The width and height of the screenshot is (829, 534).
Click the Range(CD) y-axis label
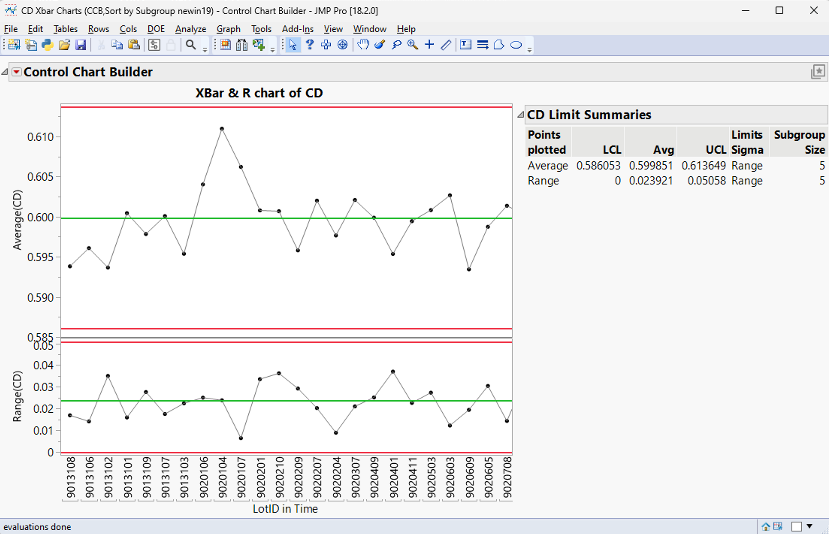coord(17,397)
